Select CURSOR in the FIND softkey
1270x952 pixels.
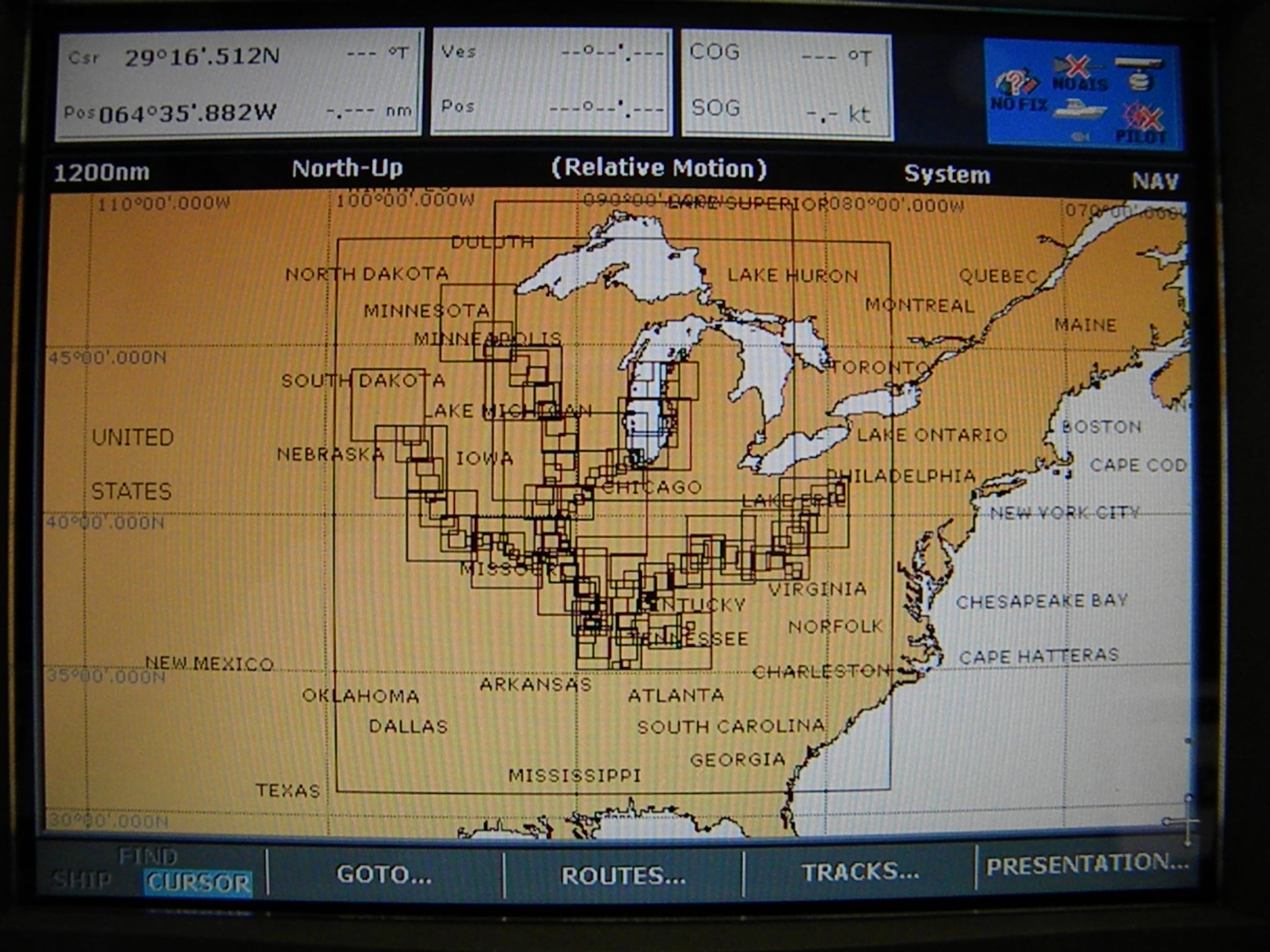198,882
